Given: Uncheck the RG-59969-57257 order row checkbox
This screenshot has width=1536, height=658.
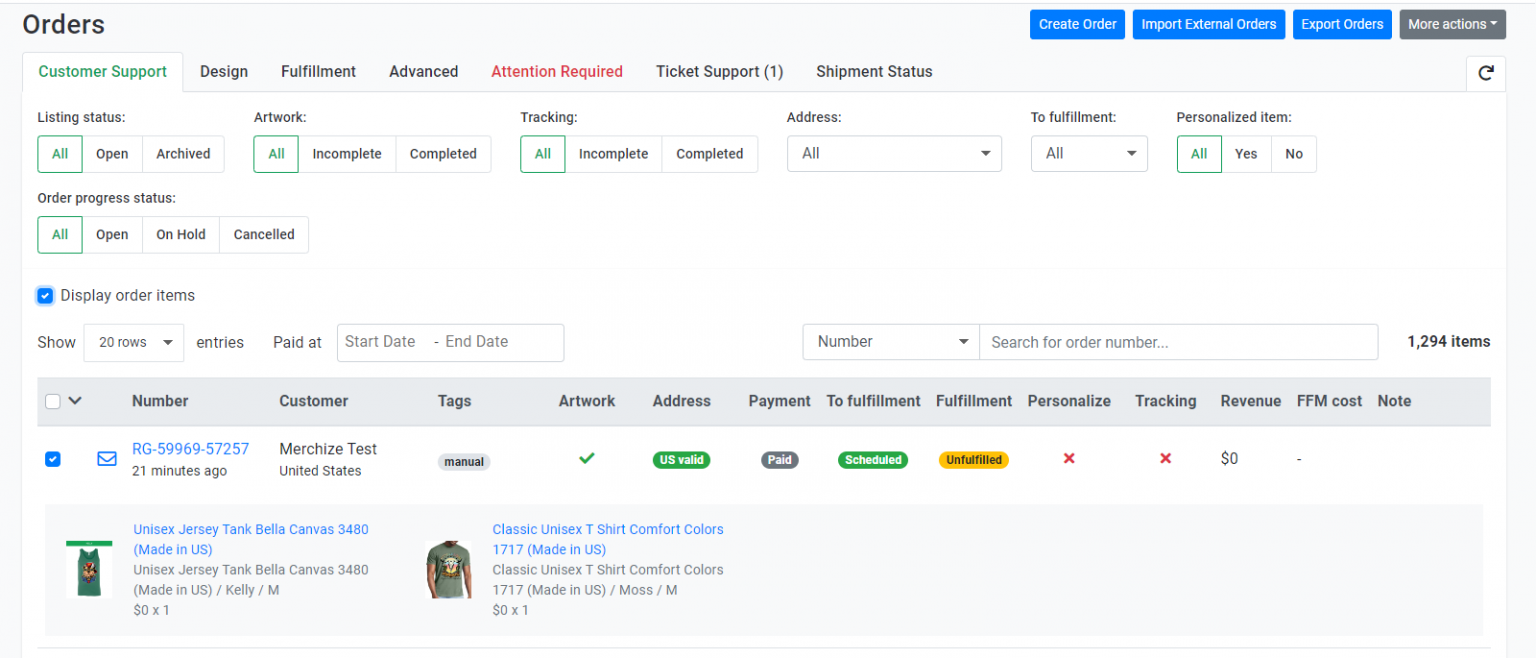Looking at the screenshot, I should coord(53,459).
